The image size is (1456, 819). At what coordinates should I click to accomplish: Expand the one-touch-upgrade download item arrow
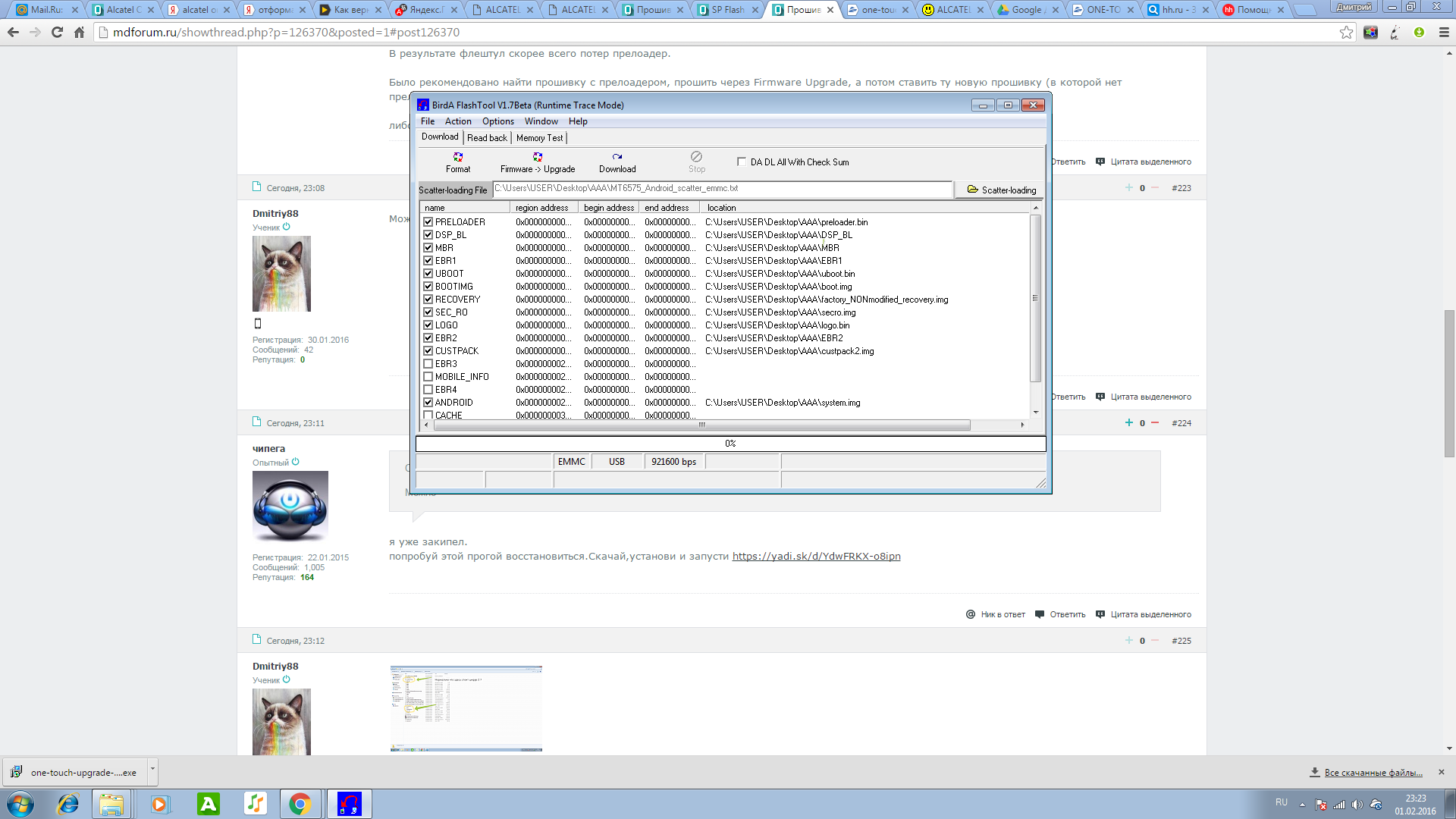(x=152, y=769)
